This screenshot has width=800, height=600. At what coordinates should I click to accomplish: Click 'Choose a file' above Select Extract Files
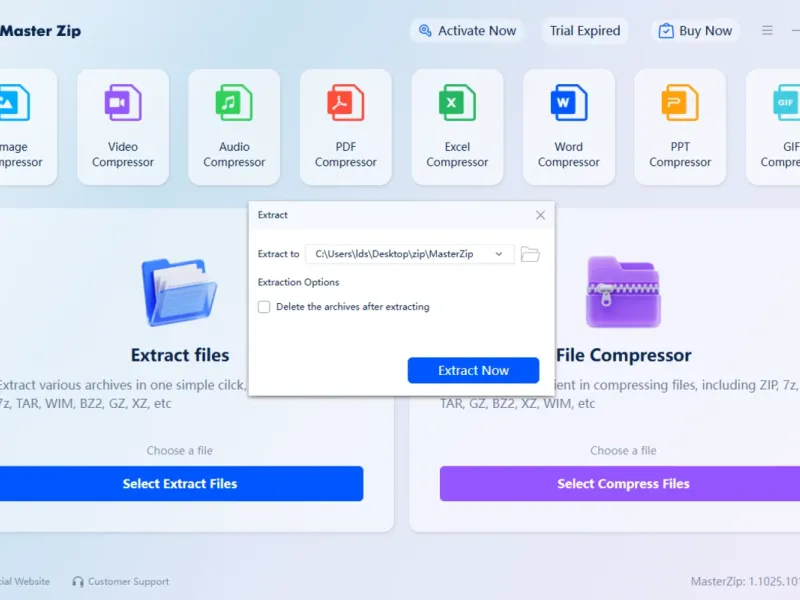coord(180,451)
